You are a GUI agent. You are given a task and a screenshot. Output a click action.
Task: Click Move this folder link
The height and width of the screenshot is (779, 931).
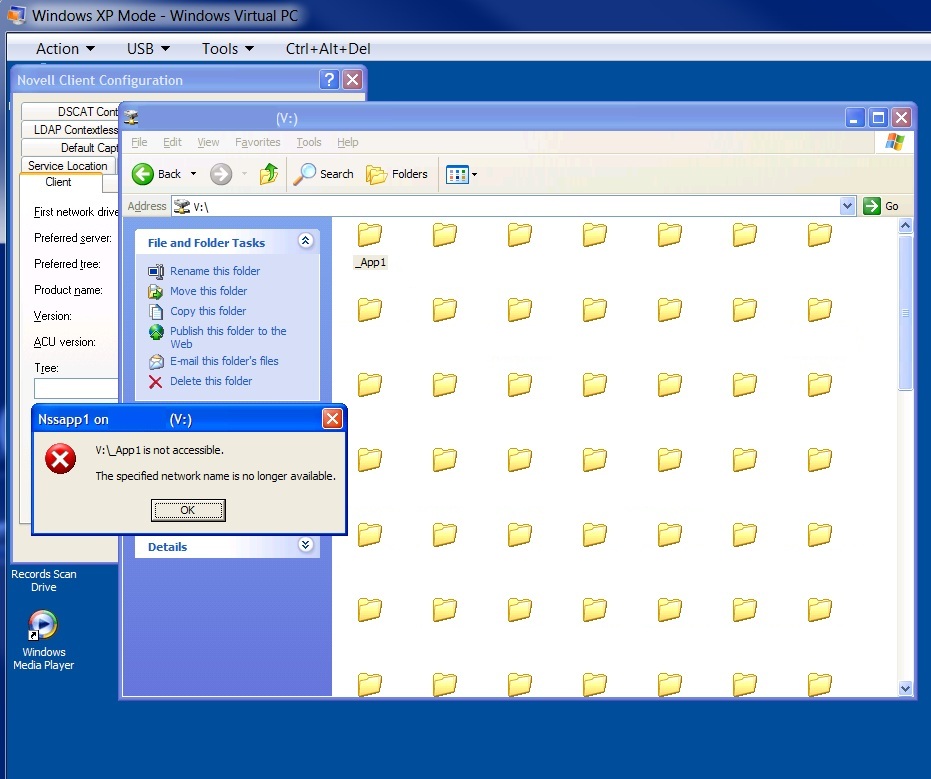208,292
